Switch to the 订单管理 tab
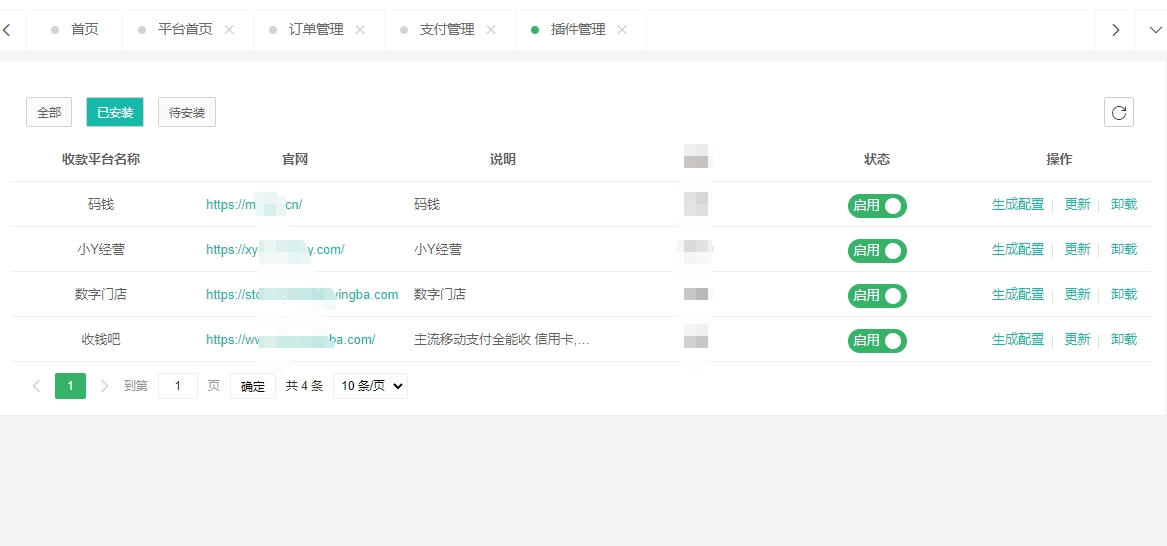This screenshot has width=1167, height=546. click(x=316, y=30)
